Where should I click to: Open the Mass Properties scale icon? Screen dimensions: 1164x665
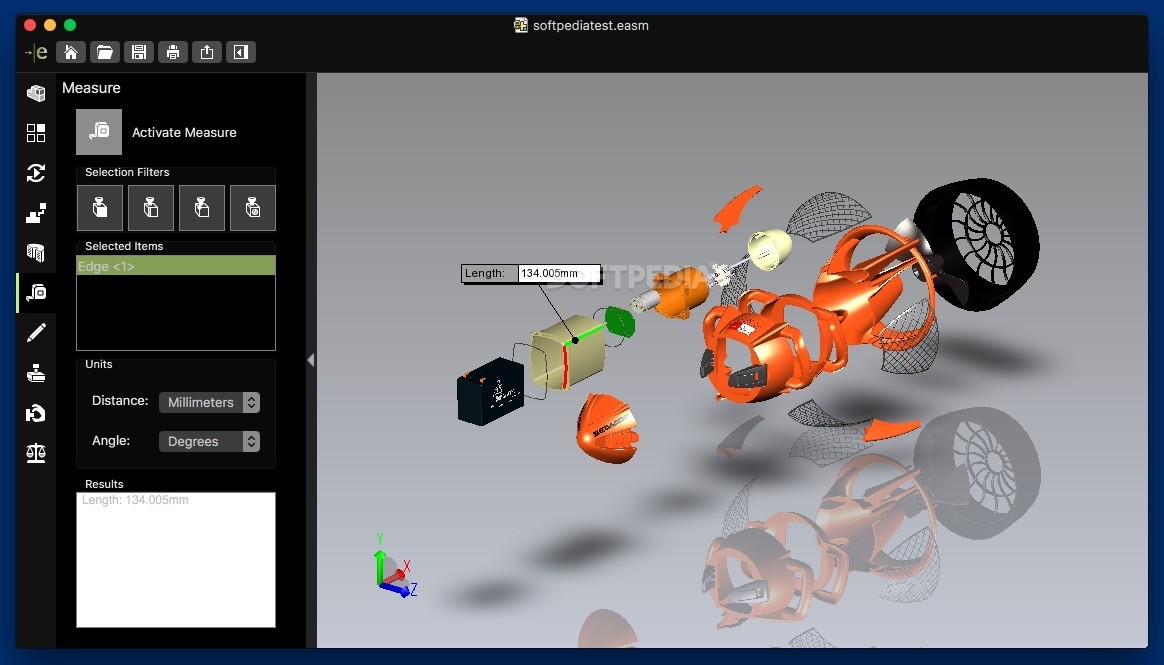pyautogui.click(x=36, y=452)
